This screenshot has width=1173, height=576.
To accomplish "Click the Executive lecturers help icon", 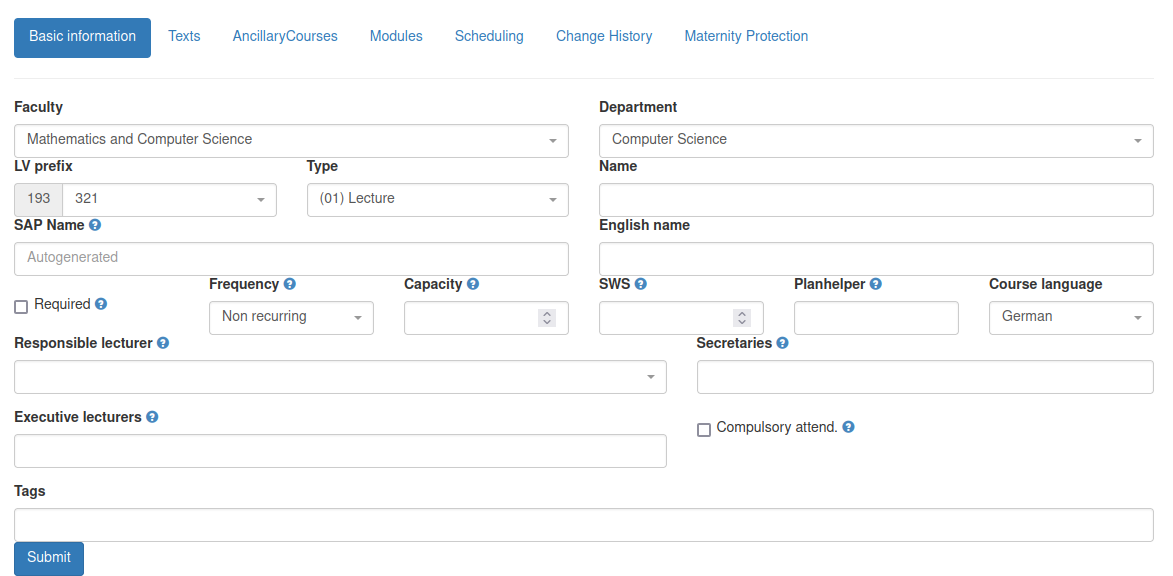I will [152, 417].
